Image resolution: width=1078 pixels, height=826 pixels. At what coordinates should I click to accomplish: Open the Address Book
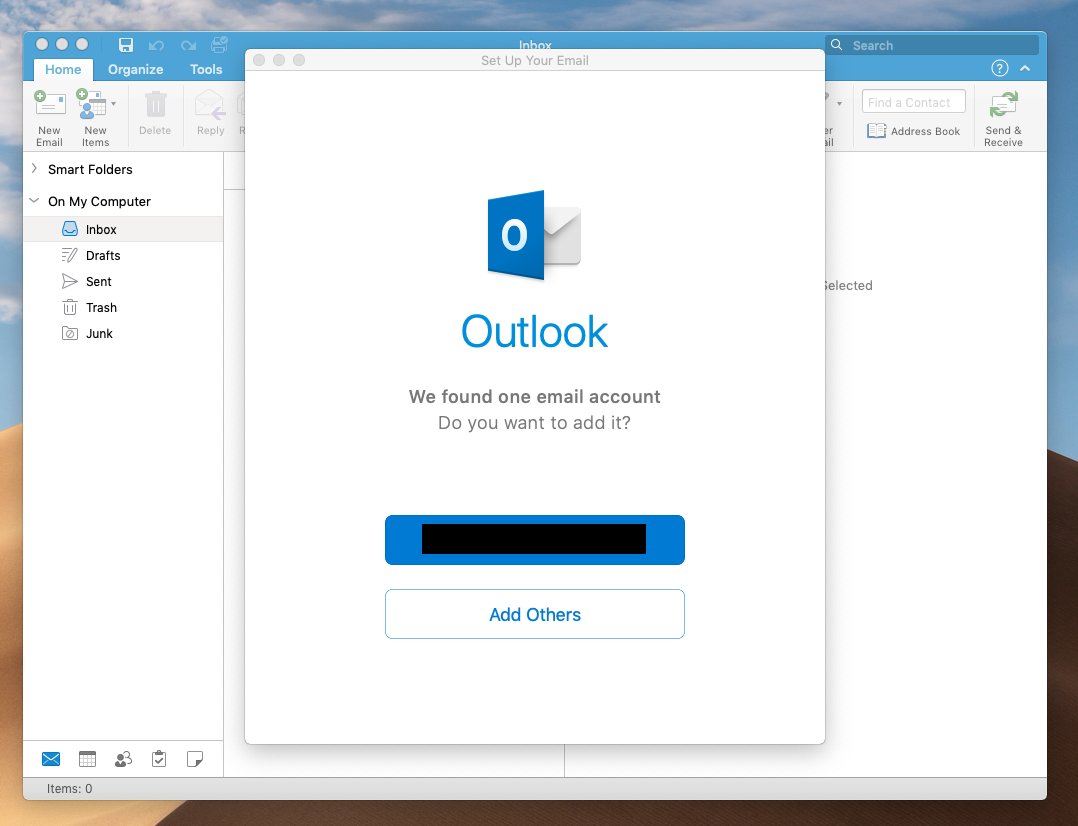point(913,131)
